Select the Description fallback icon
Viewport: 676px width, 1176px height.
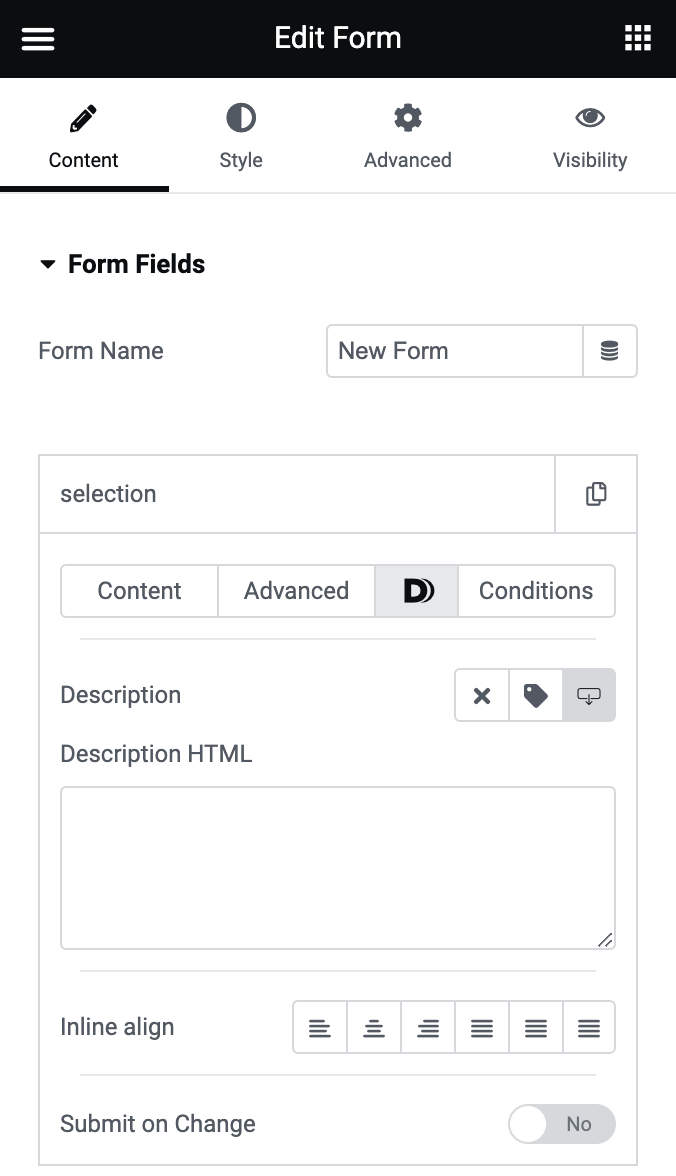(589, 695)
